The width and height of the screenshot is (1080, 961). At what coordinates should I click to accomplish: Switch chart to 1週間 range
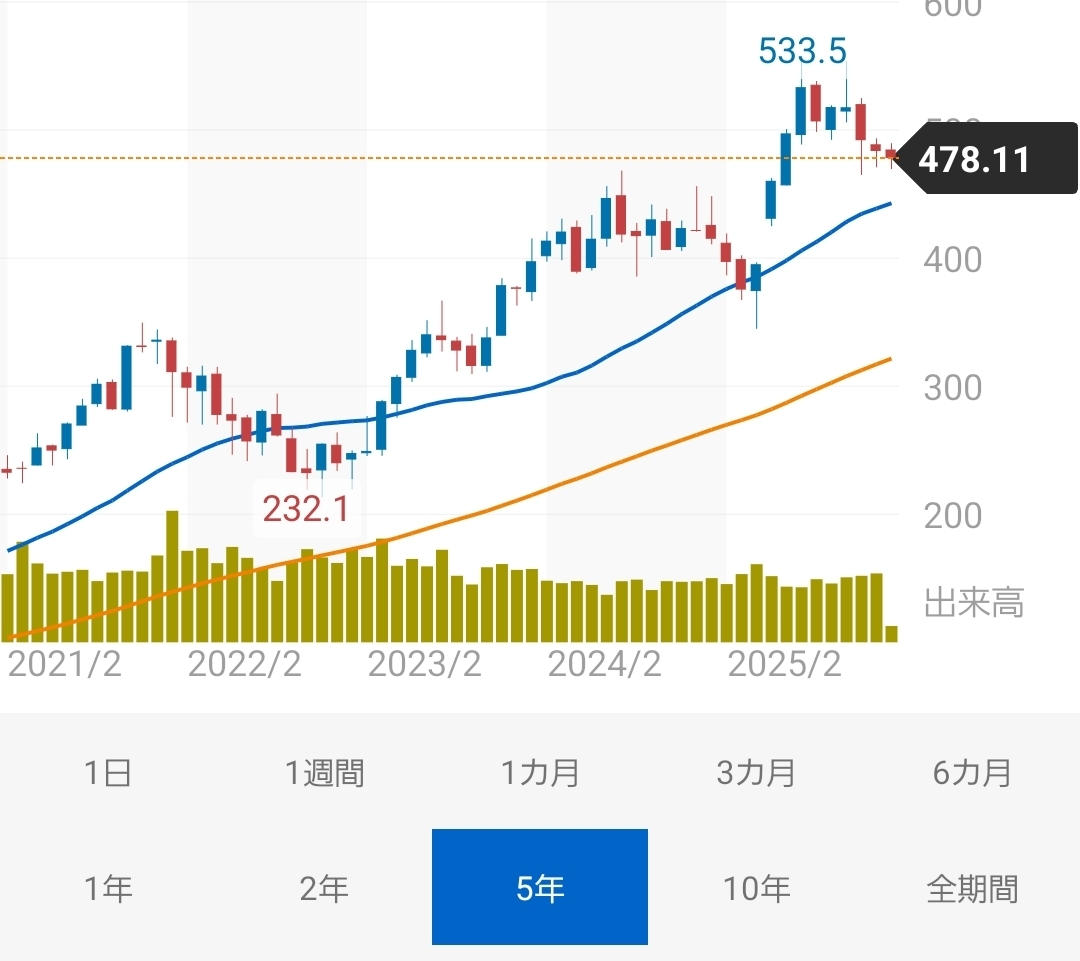pyautogui.click(x=324, y=773)
